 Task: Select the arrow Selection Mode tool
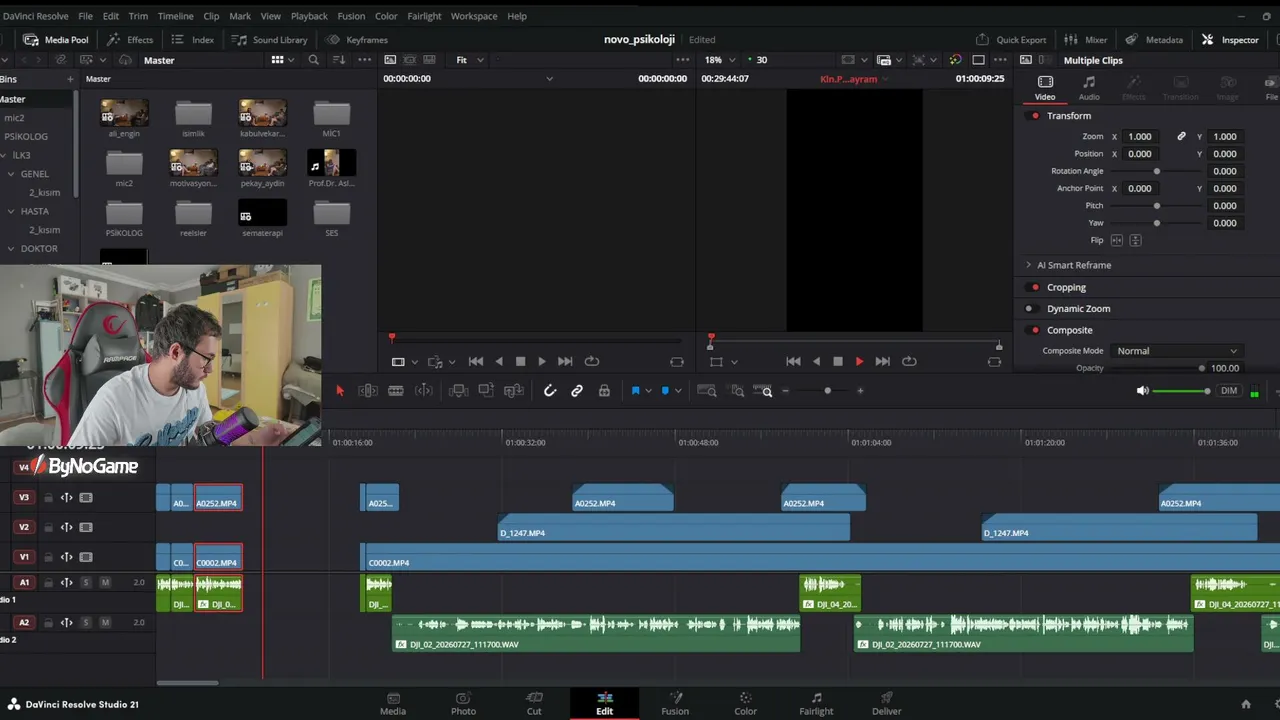340,391
